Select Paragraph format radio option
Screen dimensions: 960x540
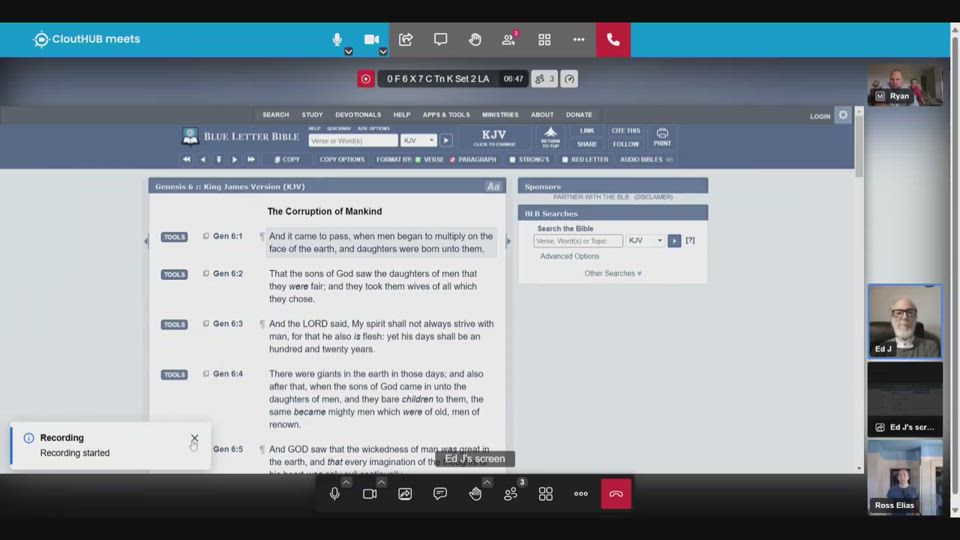click(453, 159)
